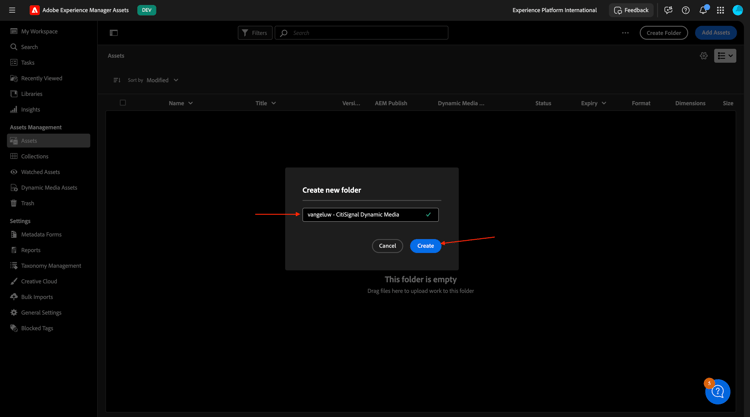This screenshot has width=750, height=417.
Task: Click the assets Search field
Action: coord(362,33)
